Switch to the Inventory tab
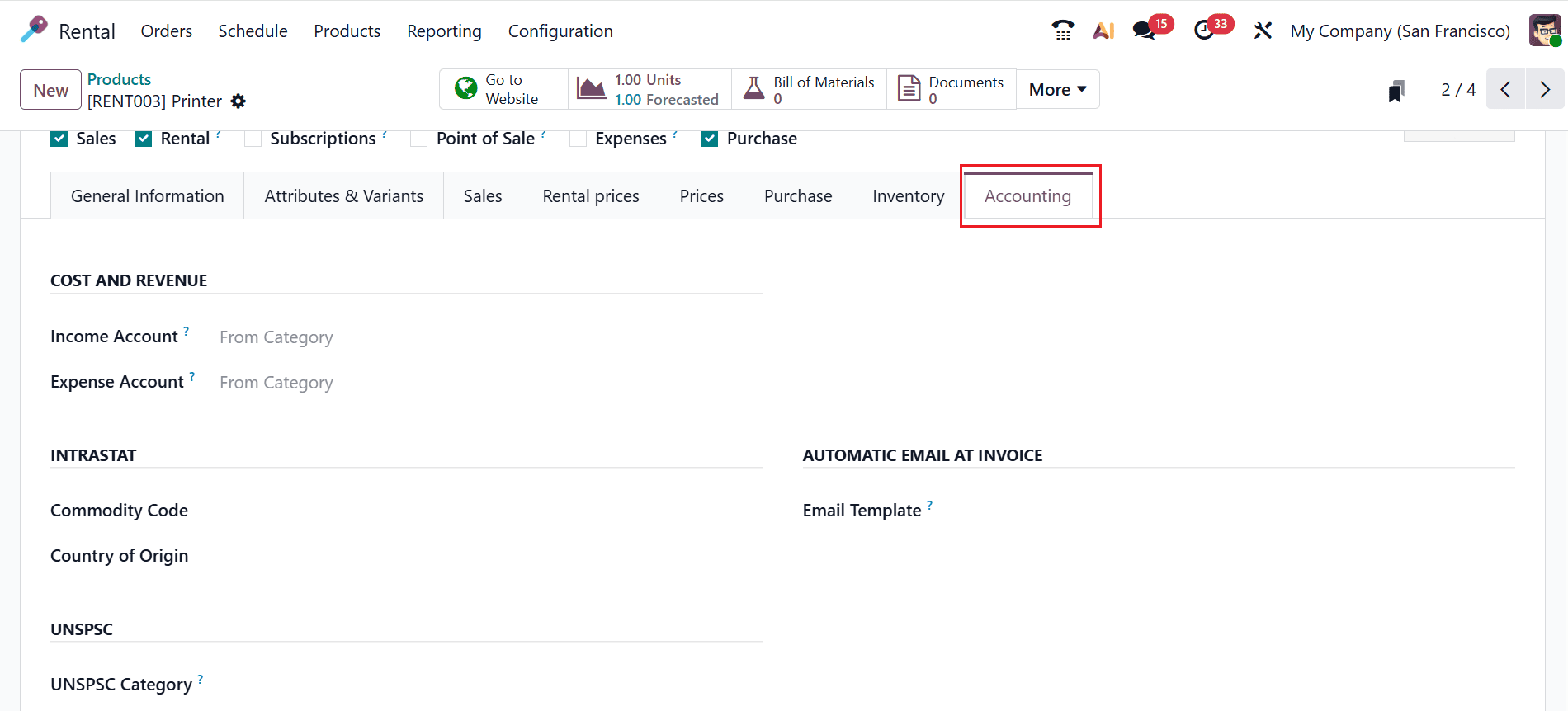The width and height of the screenshot is (1568, 711). point(909,195)
